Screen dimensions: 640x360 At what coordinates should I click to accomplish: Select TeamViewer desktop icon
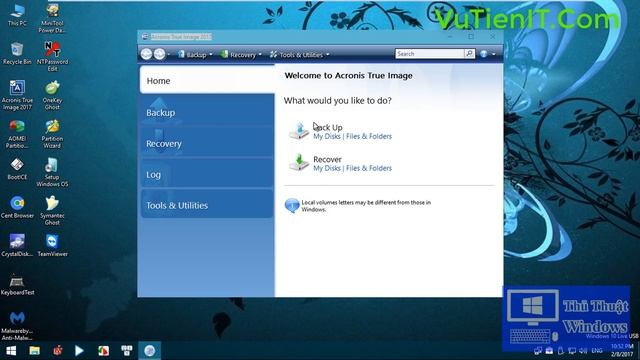coord(52,245)
